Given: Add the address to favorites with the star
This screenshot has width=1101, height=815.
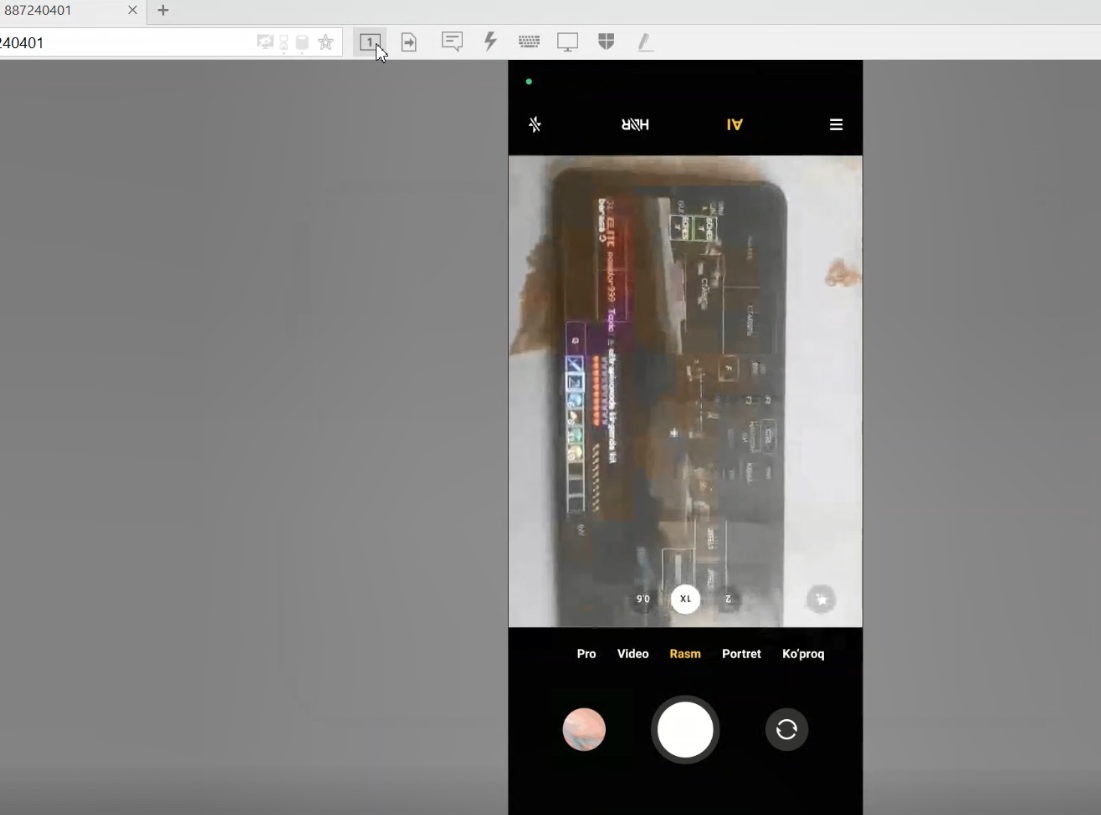Looking at the screenshot, I should point(325,42).
